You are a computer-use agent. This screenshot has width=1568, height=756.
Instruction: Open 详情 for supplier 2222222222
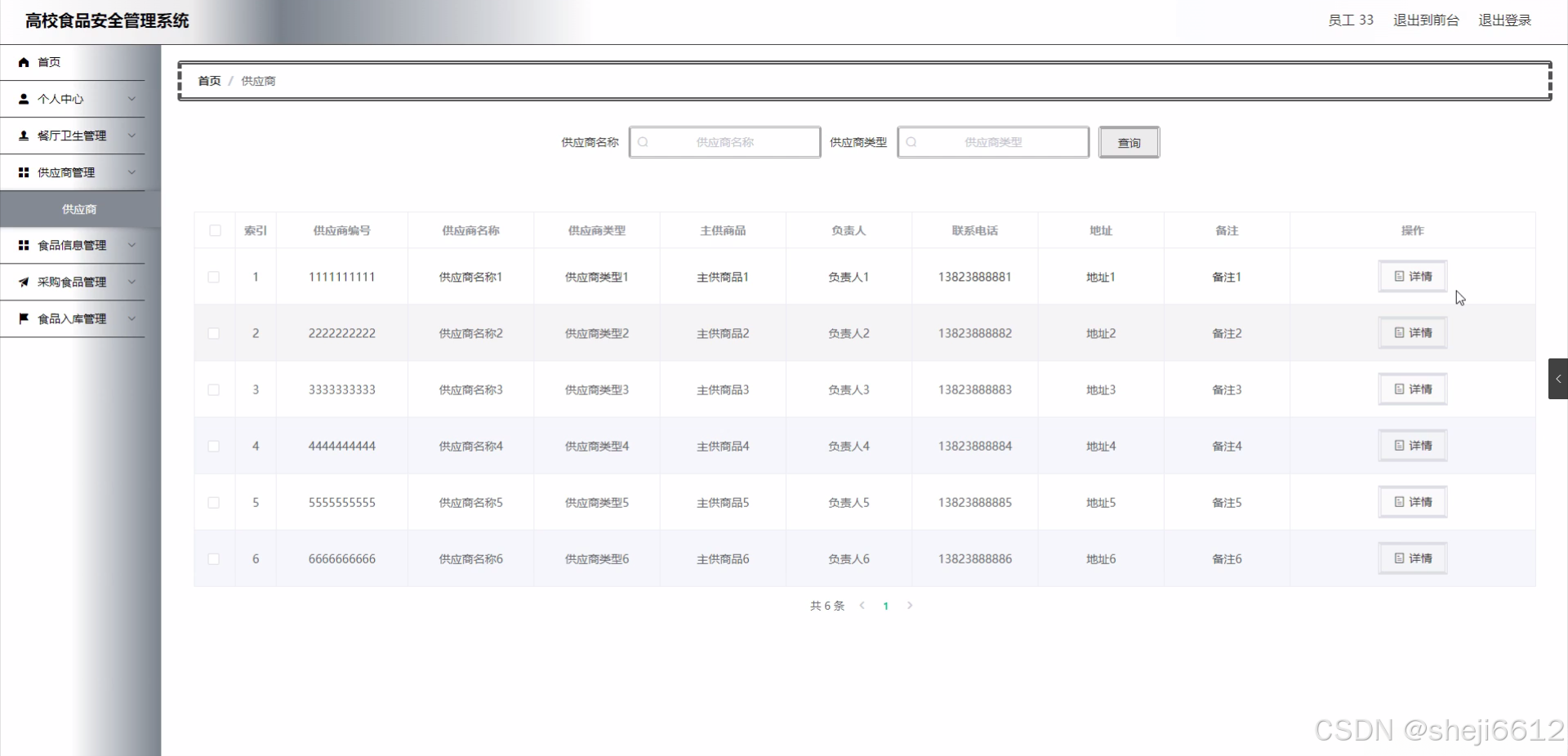(x=1412, y=332)
